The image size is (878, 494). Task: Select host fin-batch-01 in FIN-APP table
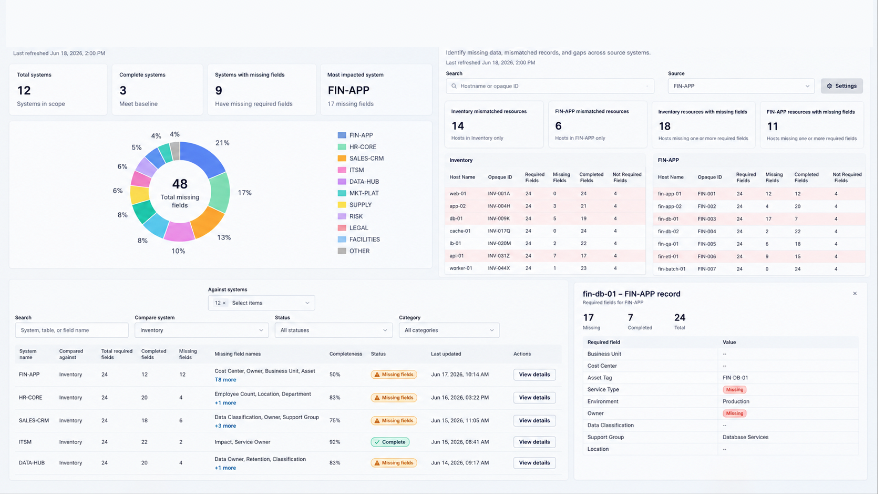click(671, 269)
